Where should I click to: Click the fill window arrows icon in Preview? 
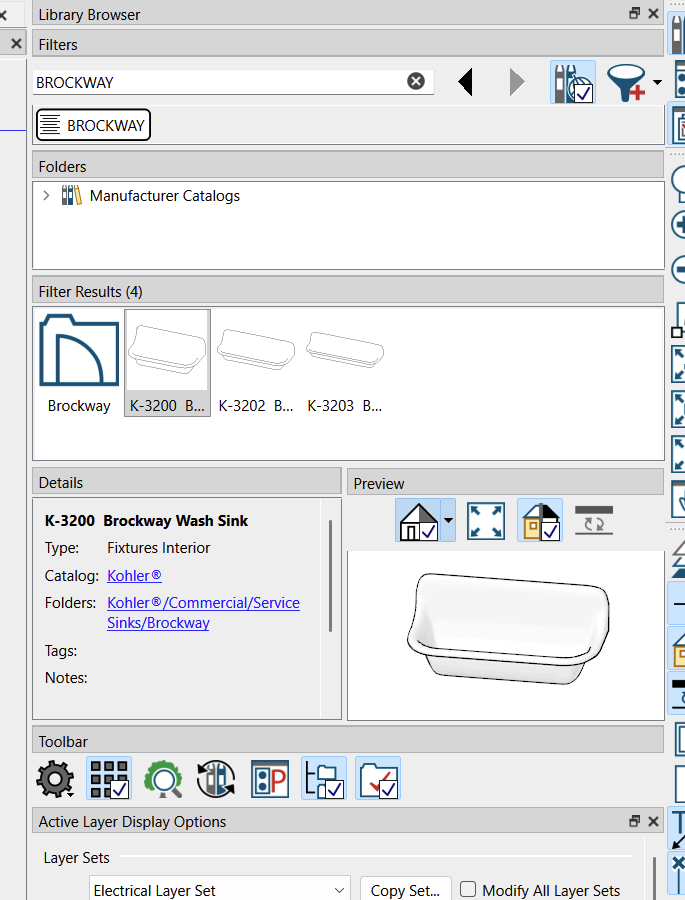click(486, 521)
